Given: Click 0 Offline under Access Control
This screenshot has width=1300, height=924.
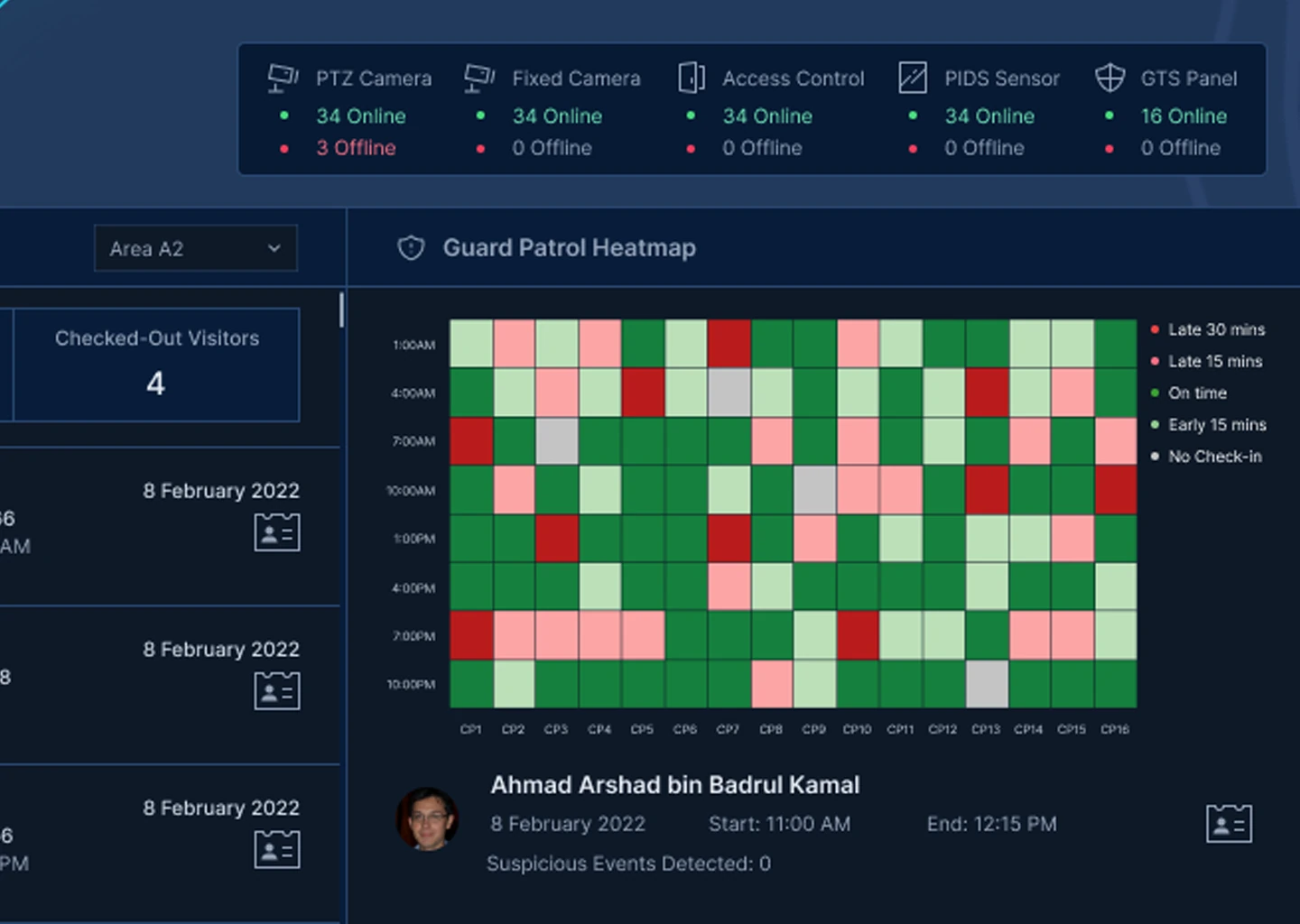Looking at the screenshot, I should [762, 148].
